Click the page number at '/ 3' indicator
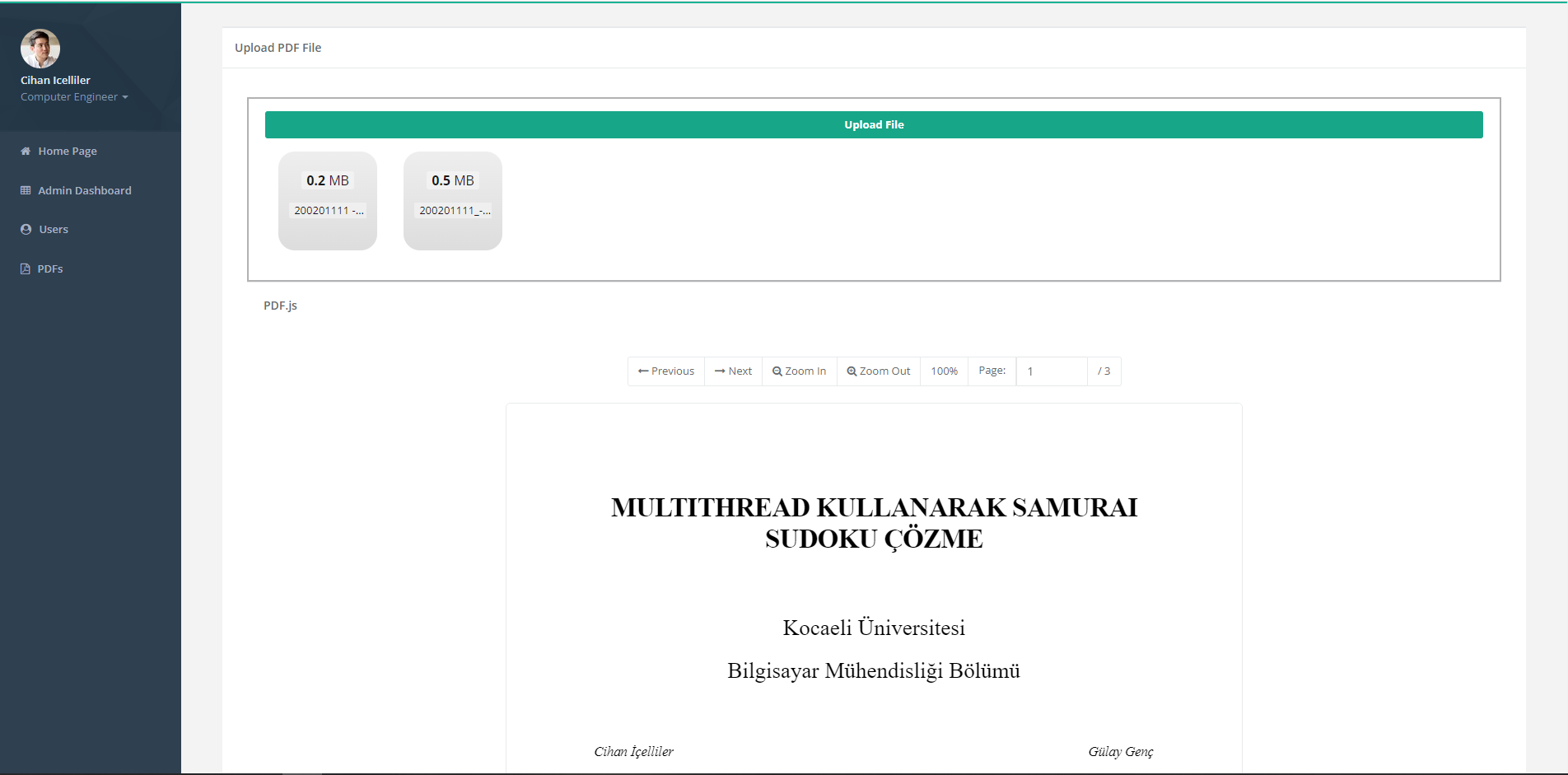The image size is (1568, 775). pyautogui.click(x=1104, y=371)
